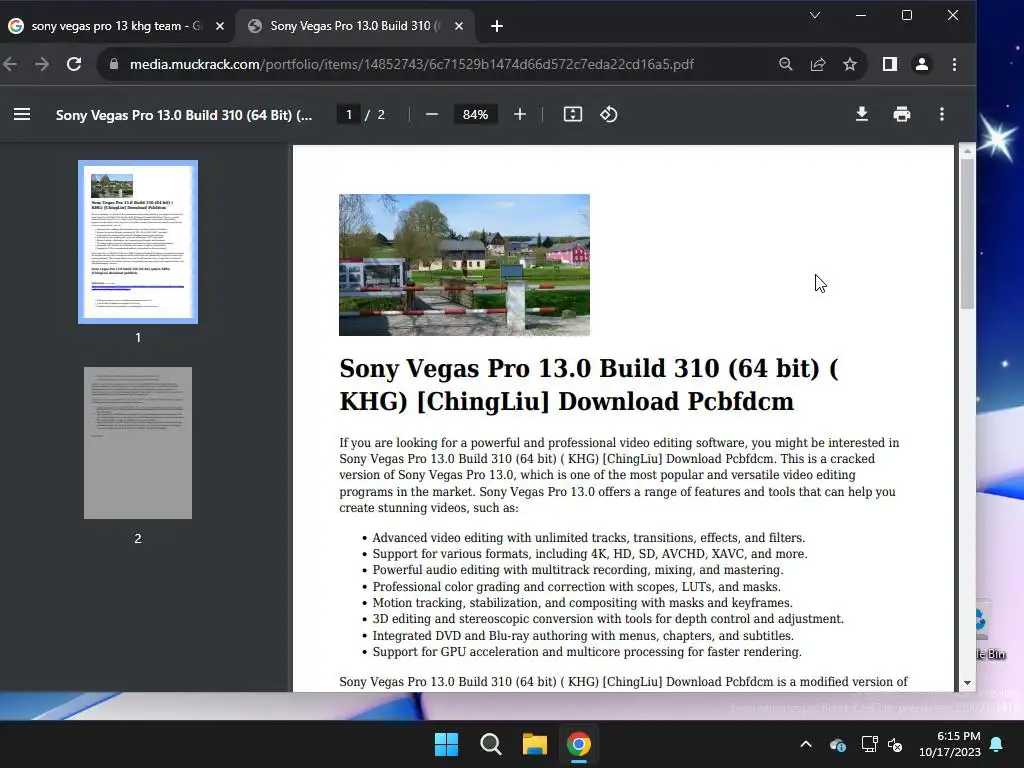
Task: Click bullet text 'Integrated DVD and Blu-ray authoring'
Action: (x=583, y=635)
